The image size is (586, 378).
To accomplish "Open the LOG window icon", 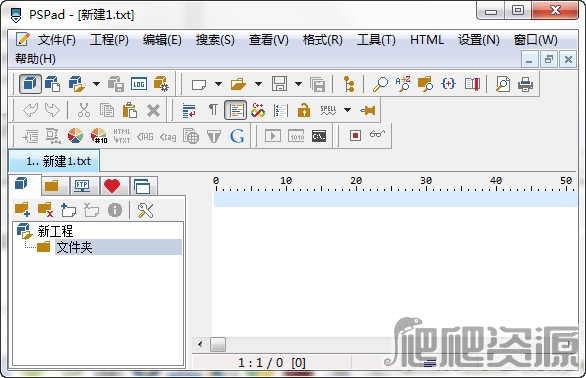I will click(x=139, y=84).
